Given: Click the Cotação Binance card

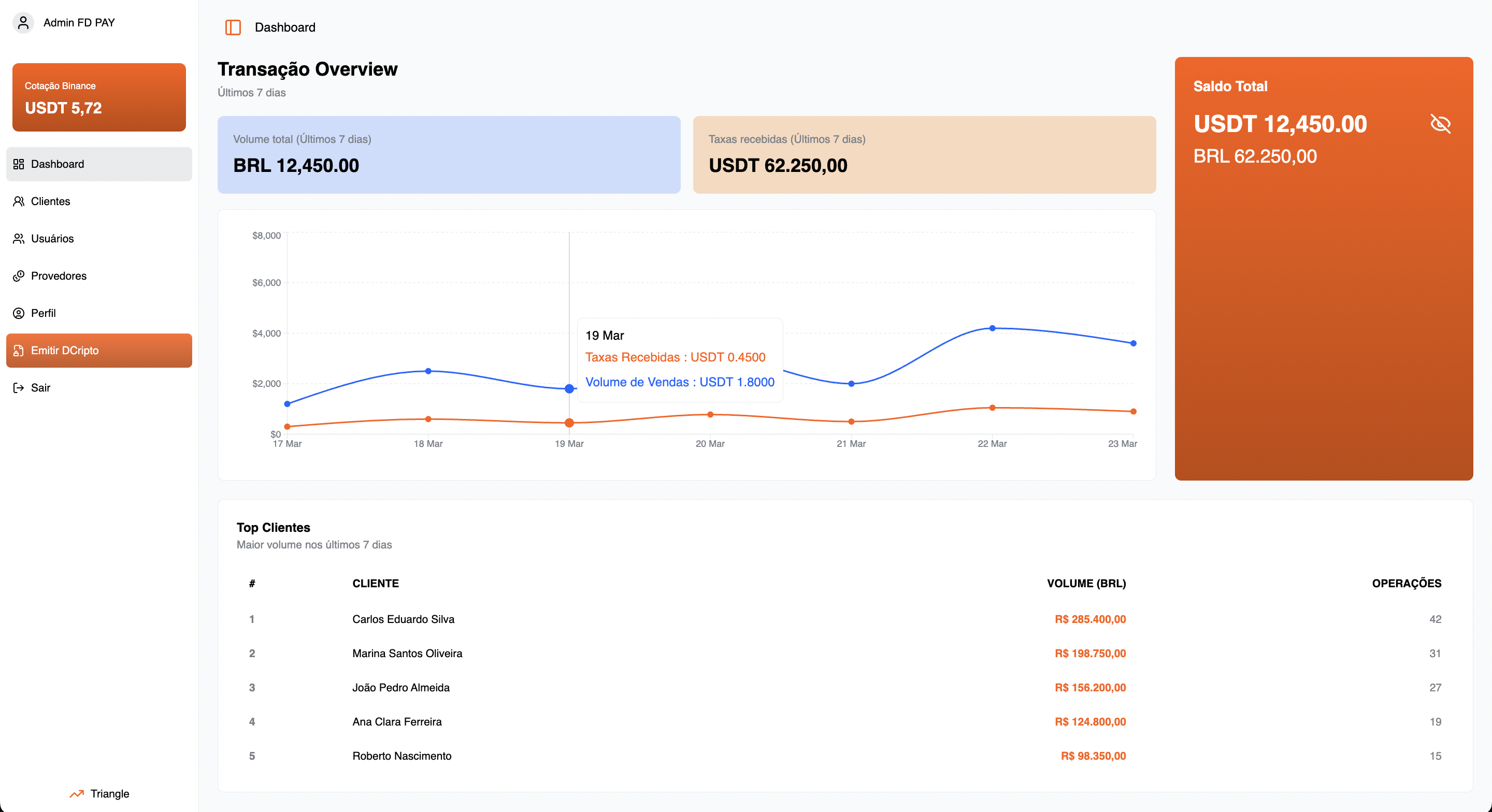Looking at the screenshot, I should 99,97.
